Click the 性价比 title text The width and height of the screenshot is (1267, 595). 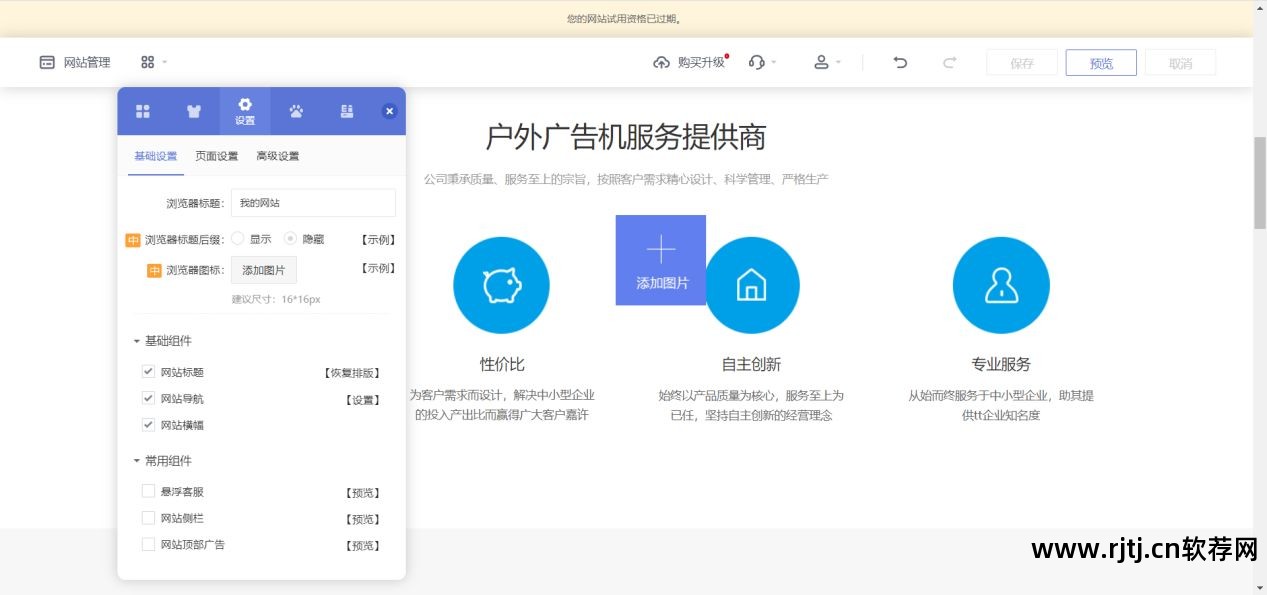point(501,364)
